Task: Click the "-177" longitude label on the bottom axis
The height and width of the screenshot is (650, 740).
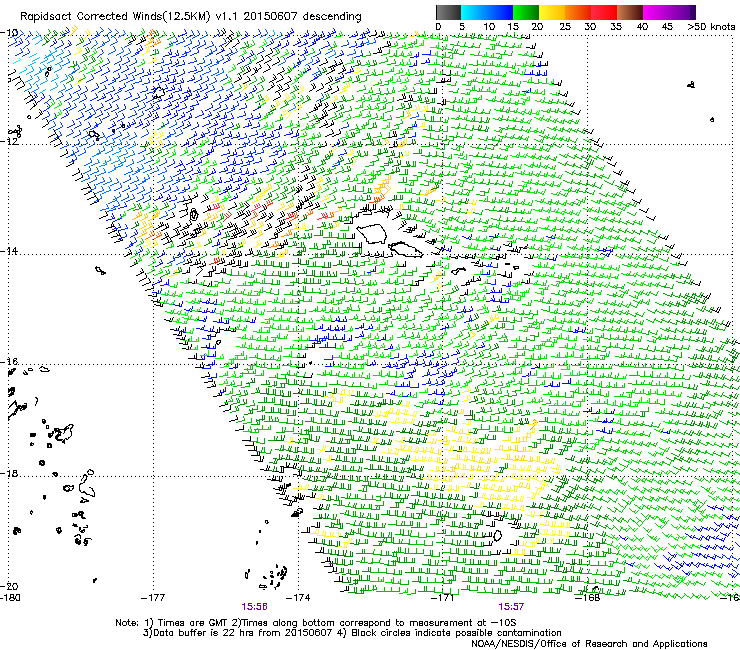Action: 153,597
